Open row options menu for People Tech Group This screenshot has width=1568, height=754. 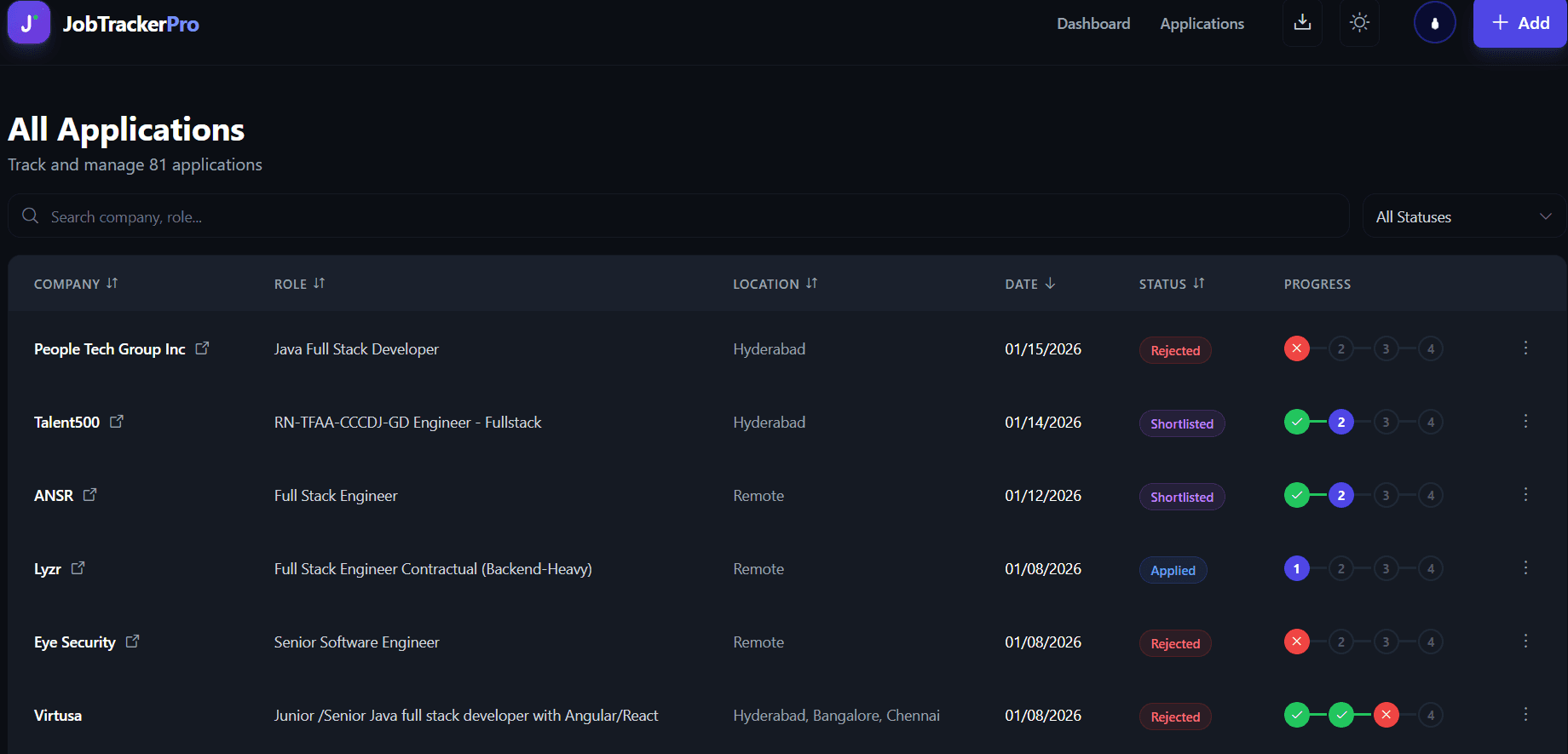1525,348
